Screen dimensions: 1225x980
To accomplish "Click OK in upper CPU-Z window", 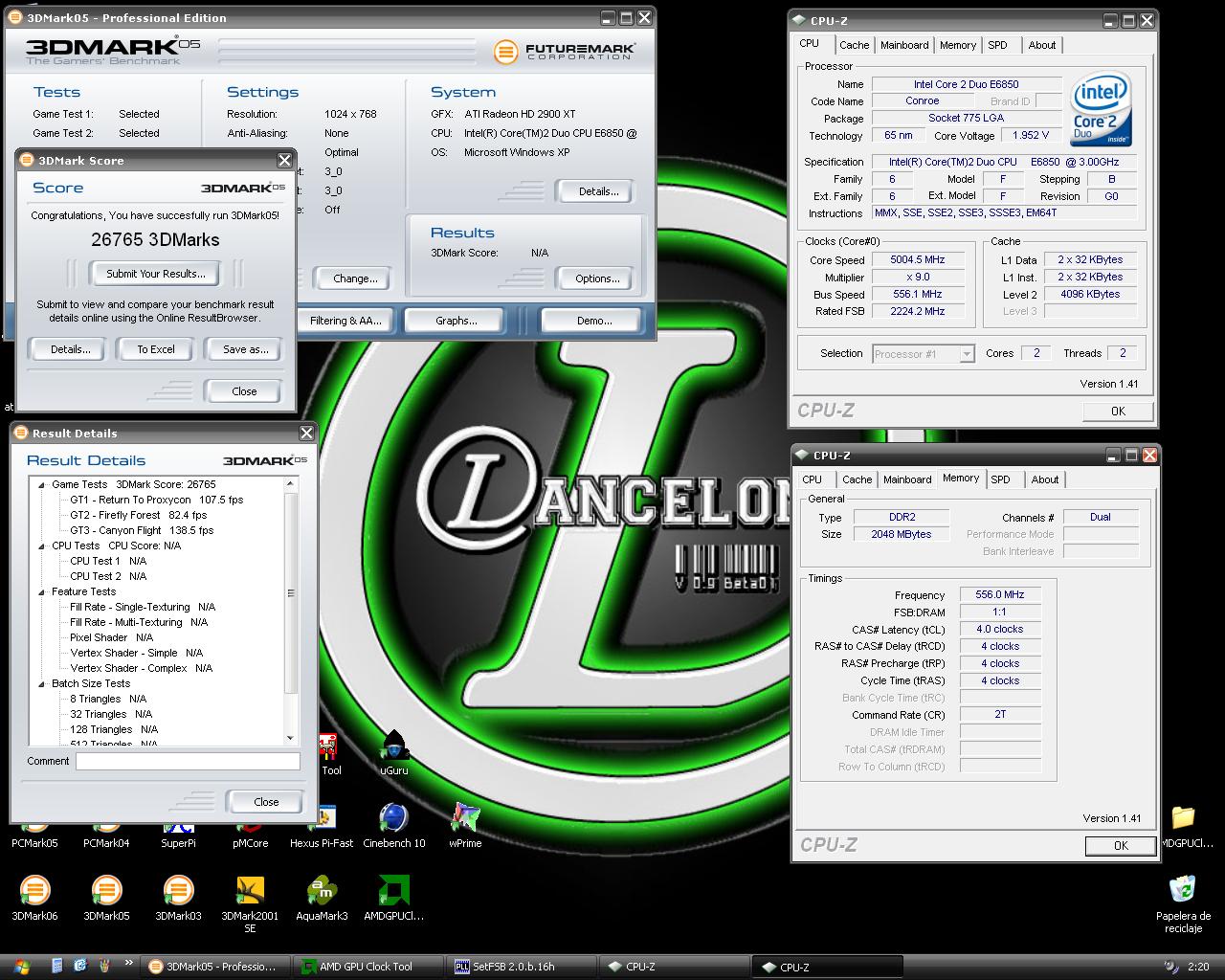I will pos(1118,411).
